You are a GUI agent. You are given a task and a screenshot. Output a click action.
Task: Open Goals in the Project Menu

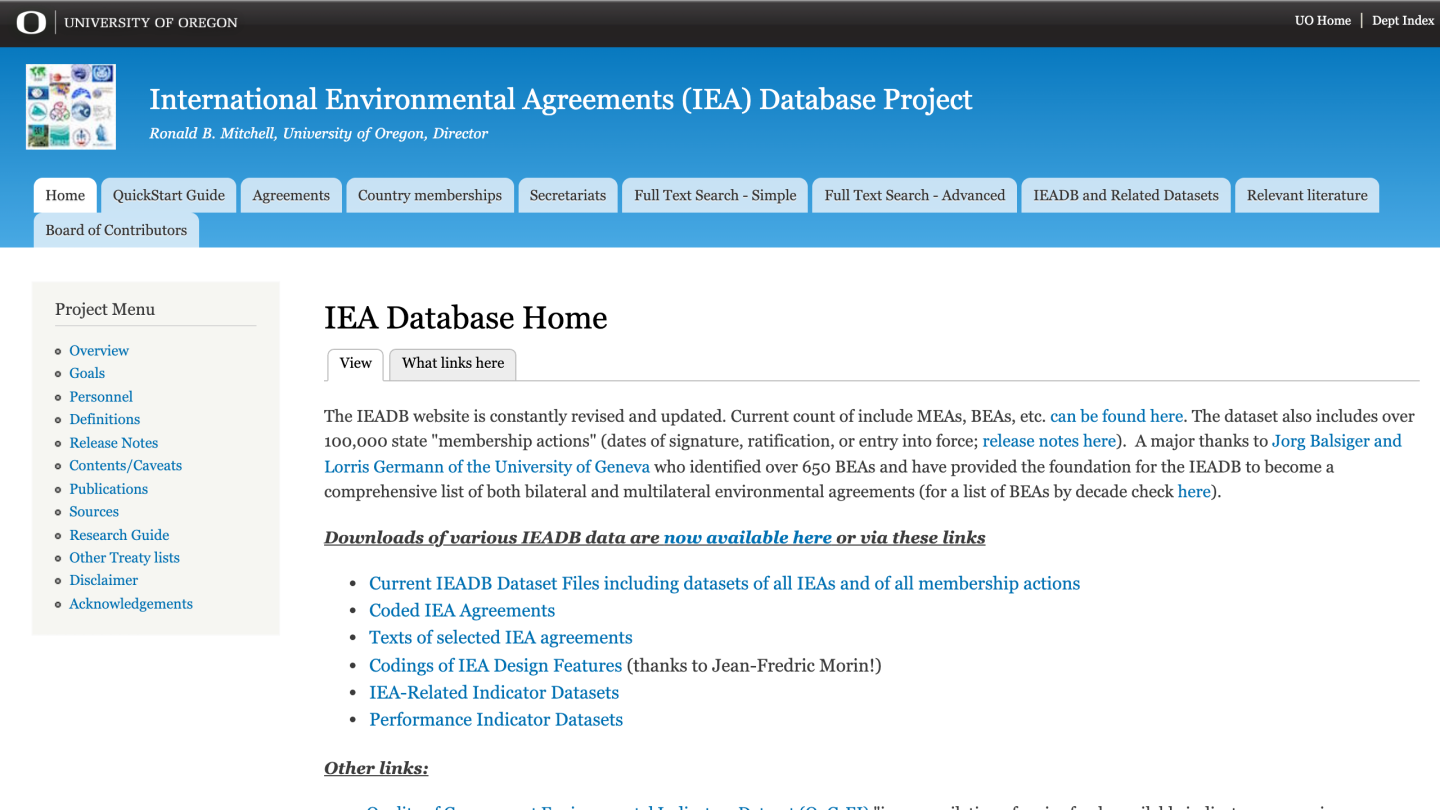(x=87, y=373)
